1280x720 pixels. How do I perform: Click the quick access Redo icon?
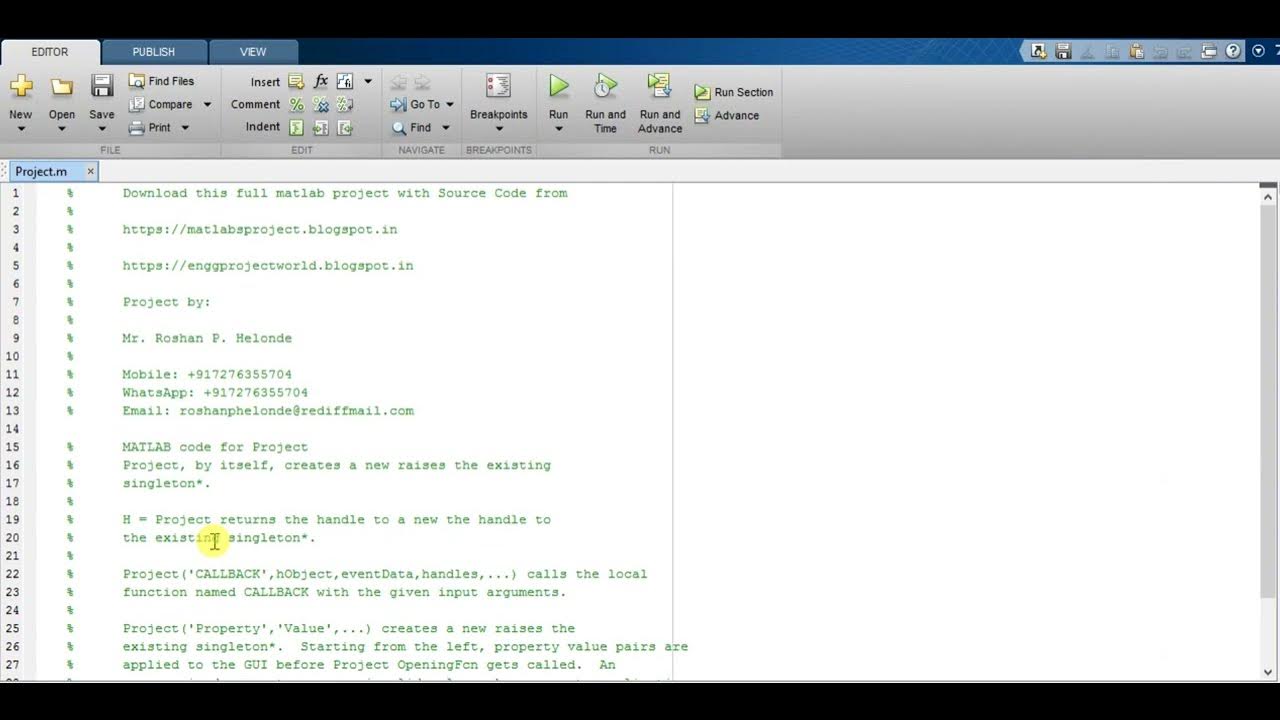pyautogui.click(x=1185, y=51)
